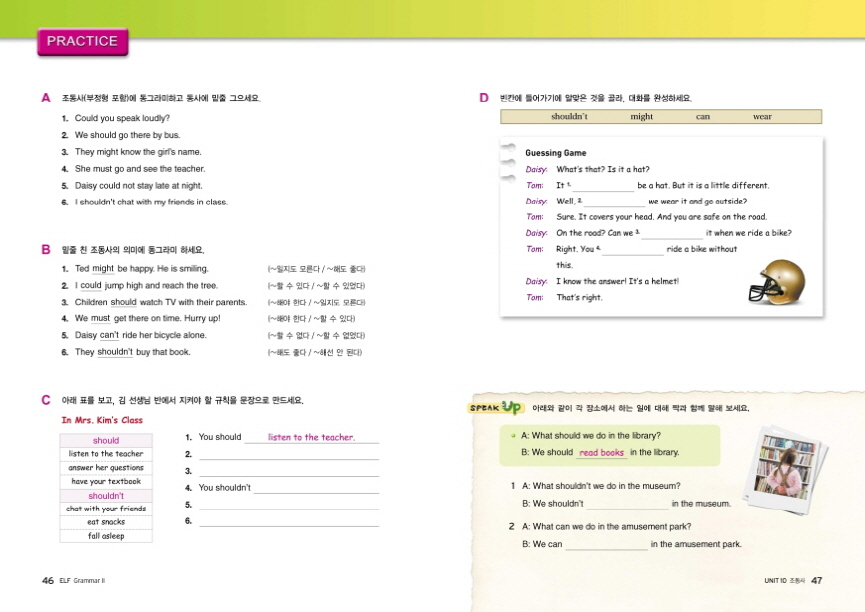The width and height of the screenshot is (865, 612).
Task: Select "shouldn't" in the word bank
Action: (569, 117)
